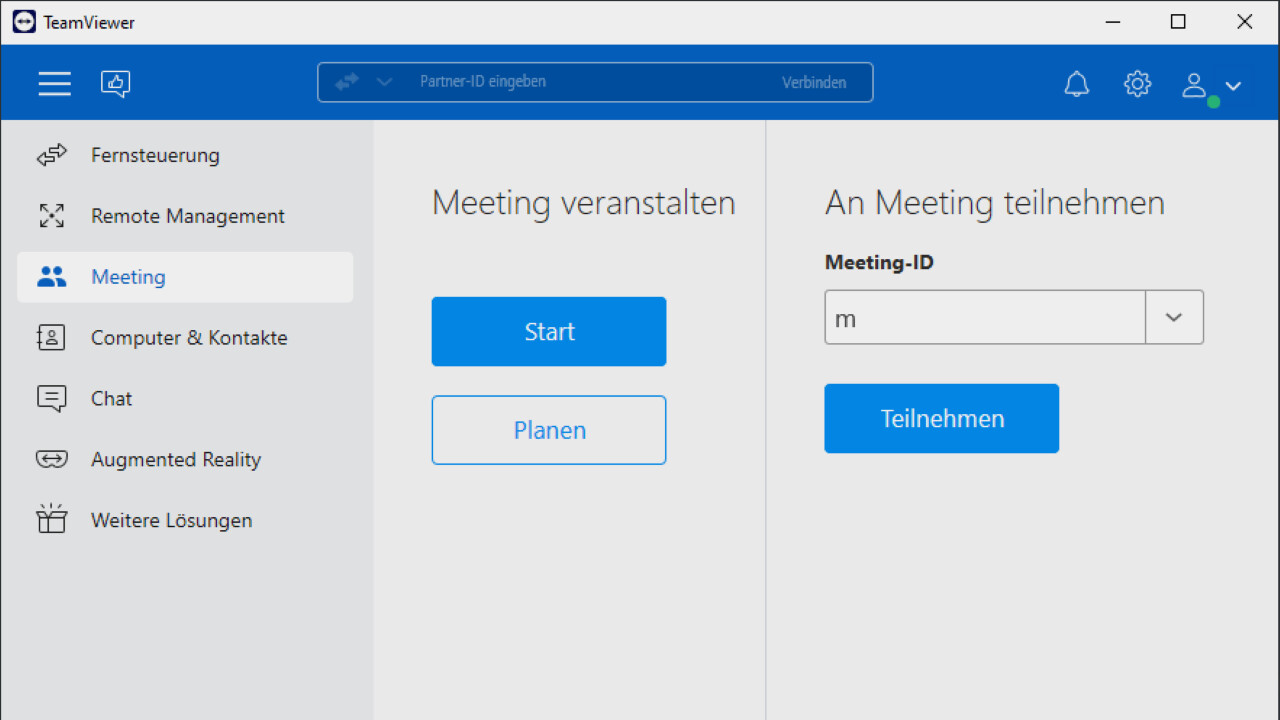This screenshot has width=1280, height=720.
Task: Click the Computer & Kontakte icon
Action: pos(51,338)
